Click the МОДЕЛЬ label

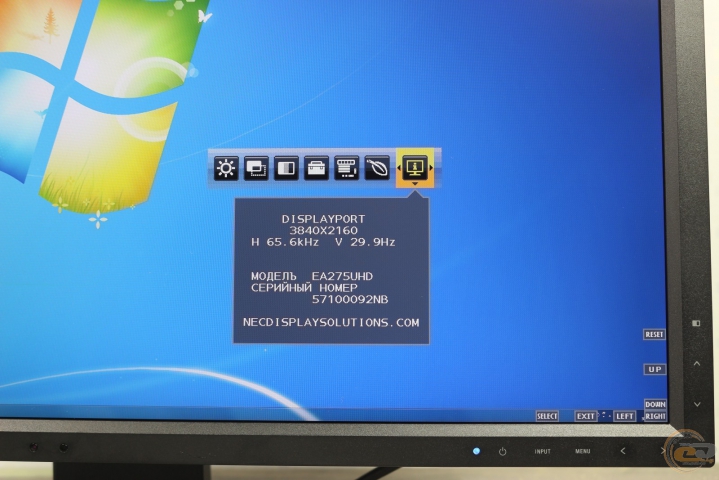(x=274, y=276)
